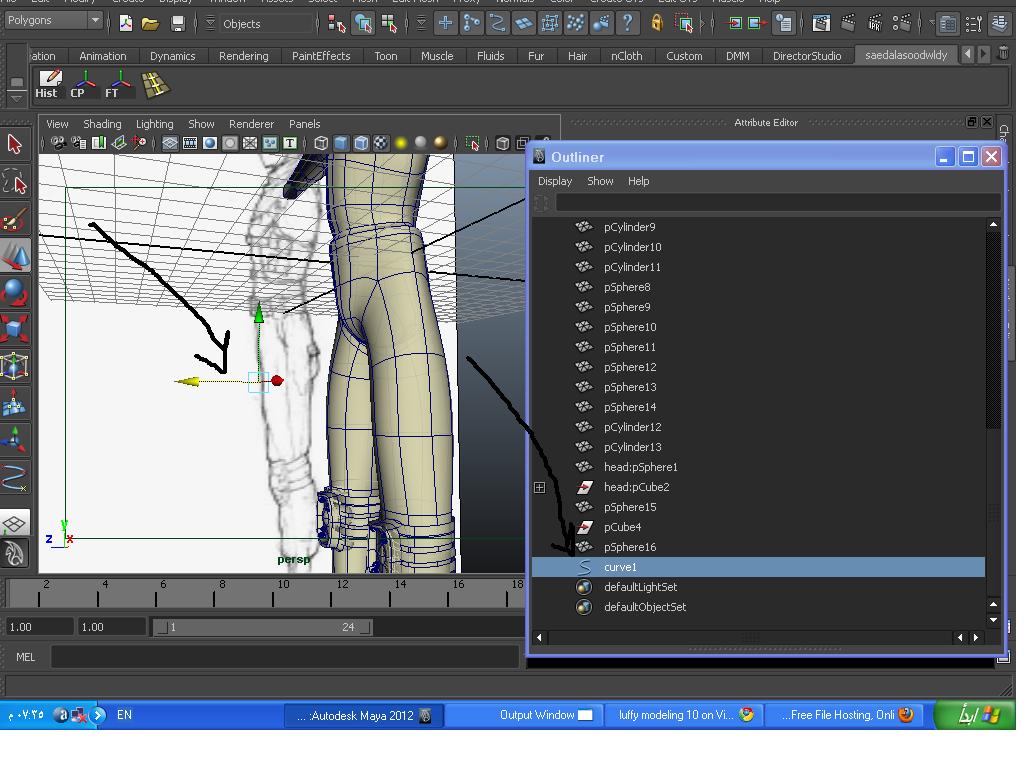Toggle the film gate display
This screenshot has height=768, width=1024.
point(190,143)
